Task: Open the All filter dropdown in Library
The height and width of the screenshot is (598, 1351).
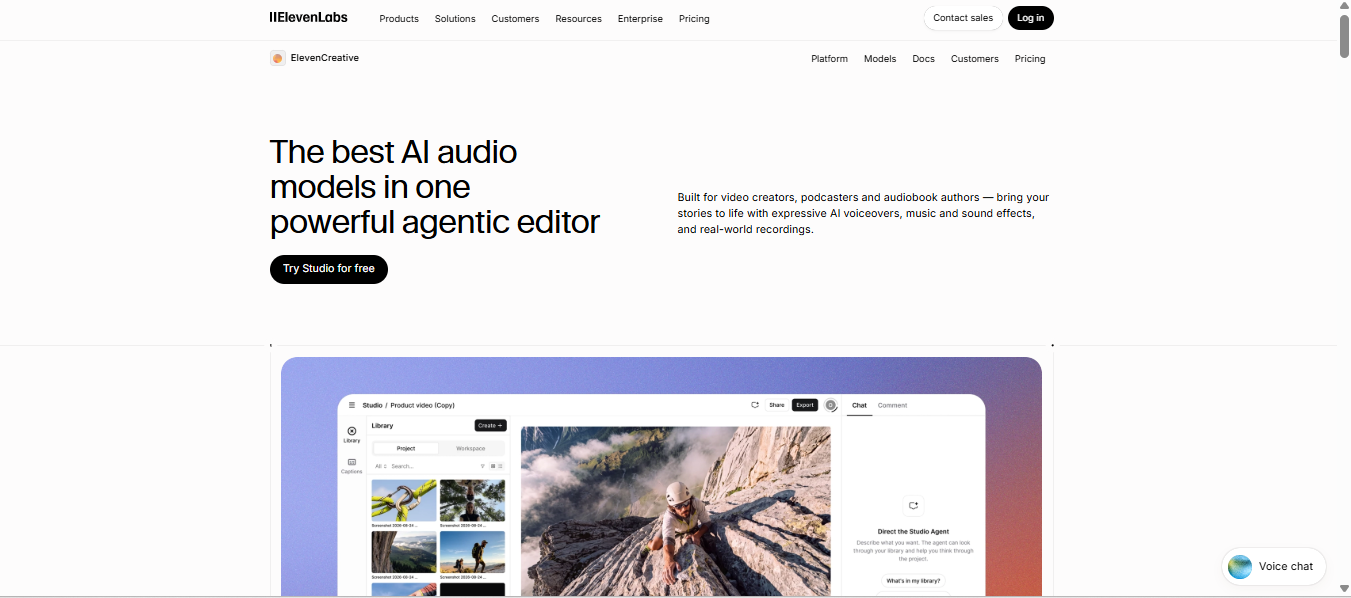Action: (381, 466)
